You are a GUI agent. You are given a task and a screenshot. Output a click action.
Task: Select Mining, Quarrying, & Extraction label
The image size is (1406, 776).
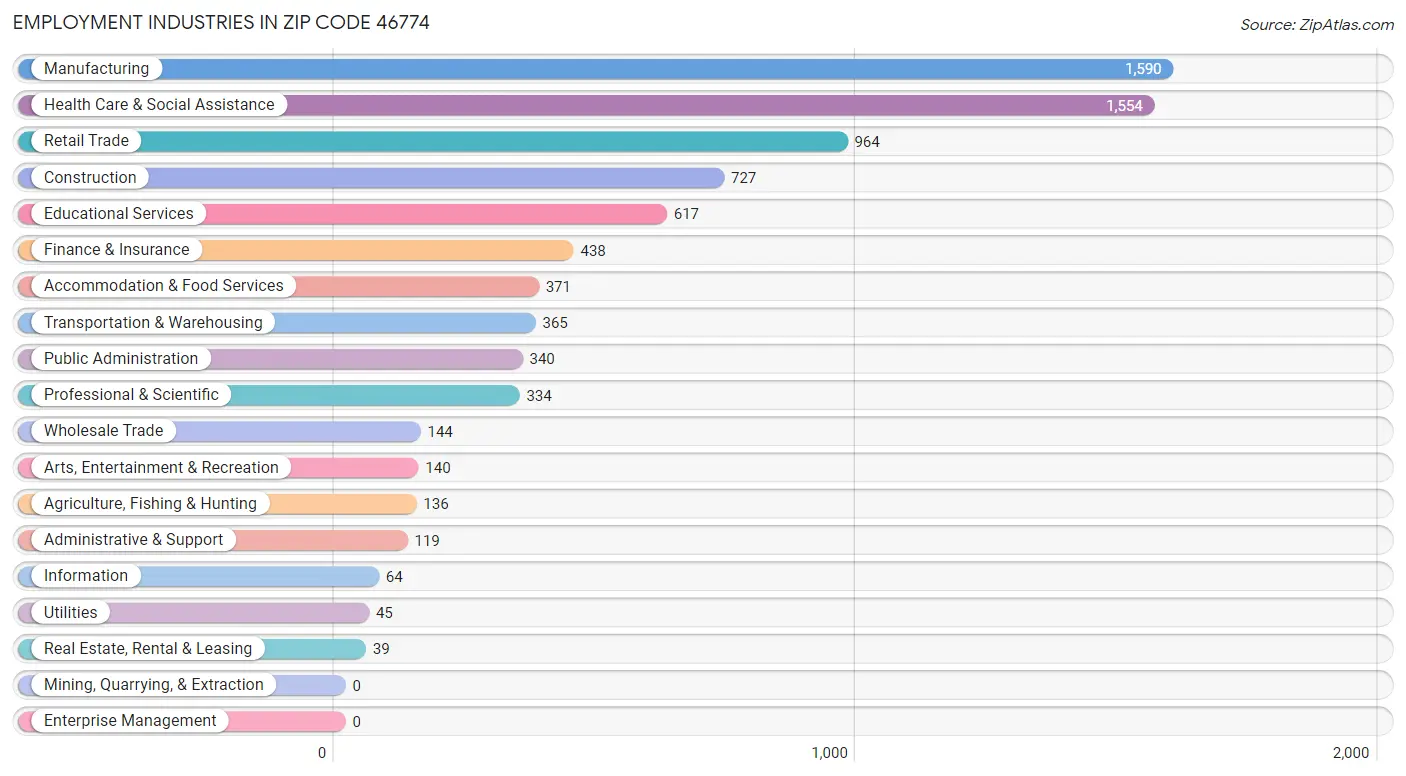click(154, 685)
